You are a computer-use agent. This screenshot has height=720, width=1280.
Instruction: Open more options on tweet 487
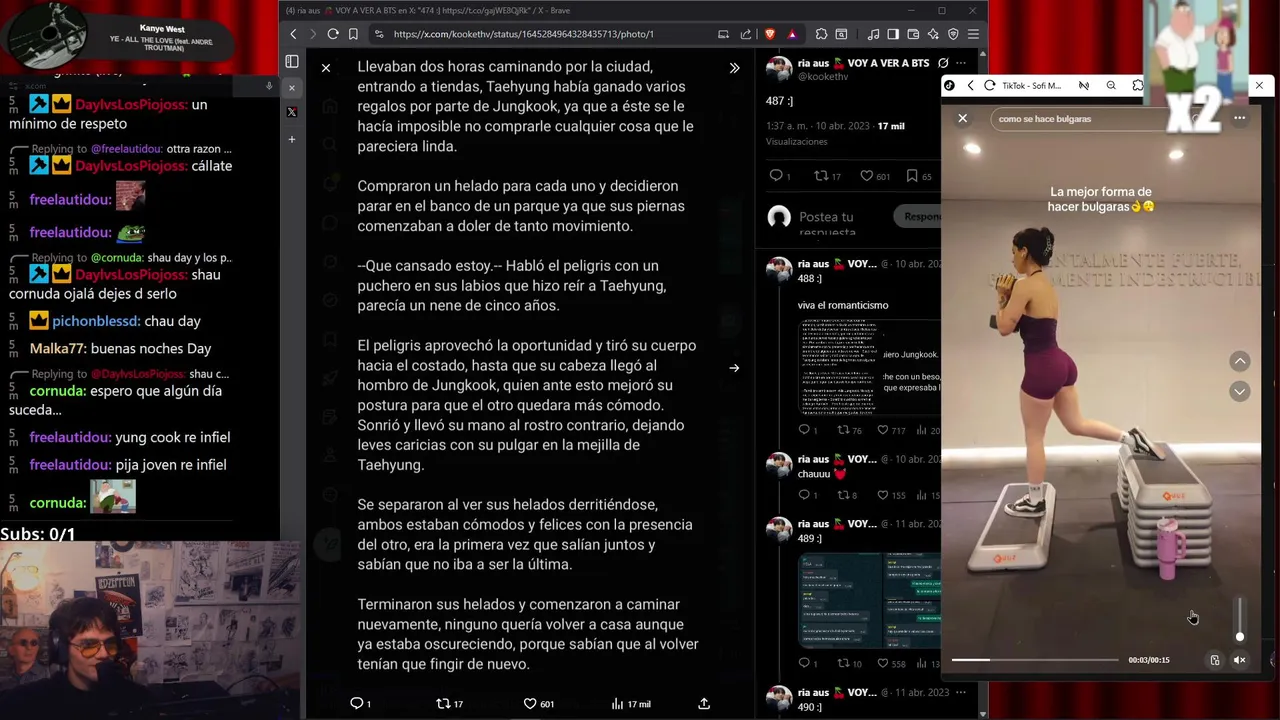click(x=960, y=63)
